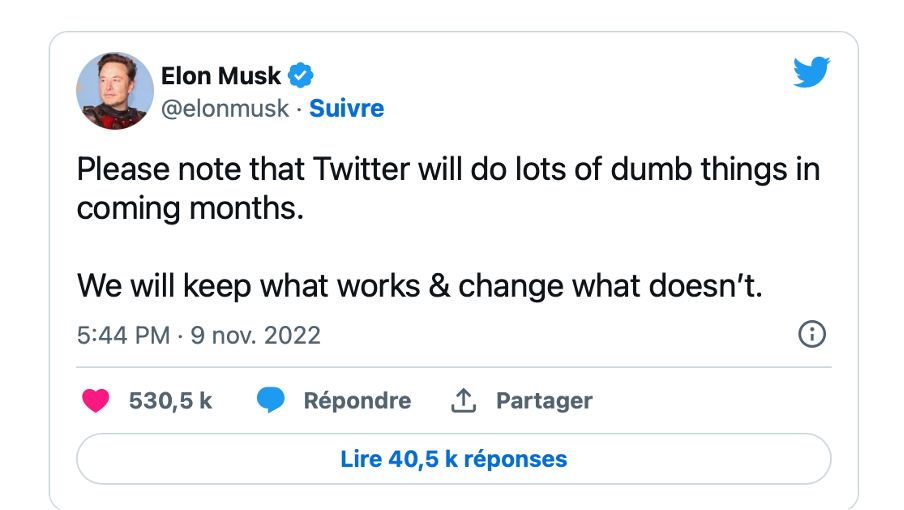904x510 pixels.
Task: Click the tweet's first line about dumb things
Action: click(x=448, y=169)
